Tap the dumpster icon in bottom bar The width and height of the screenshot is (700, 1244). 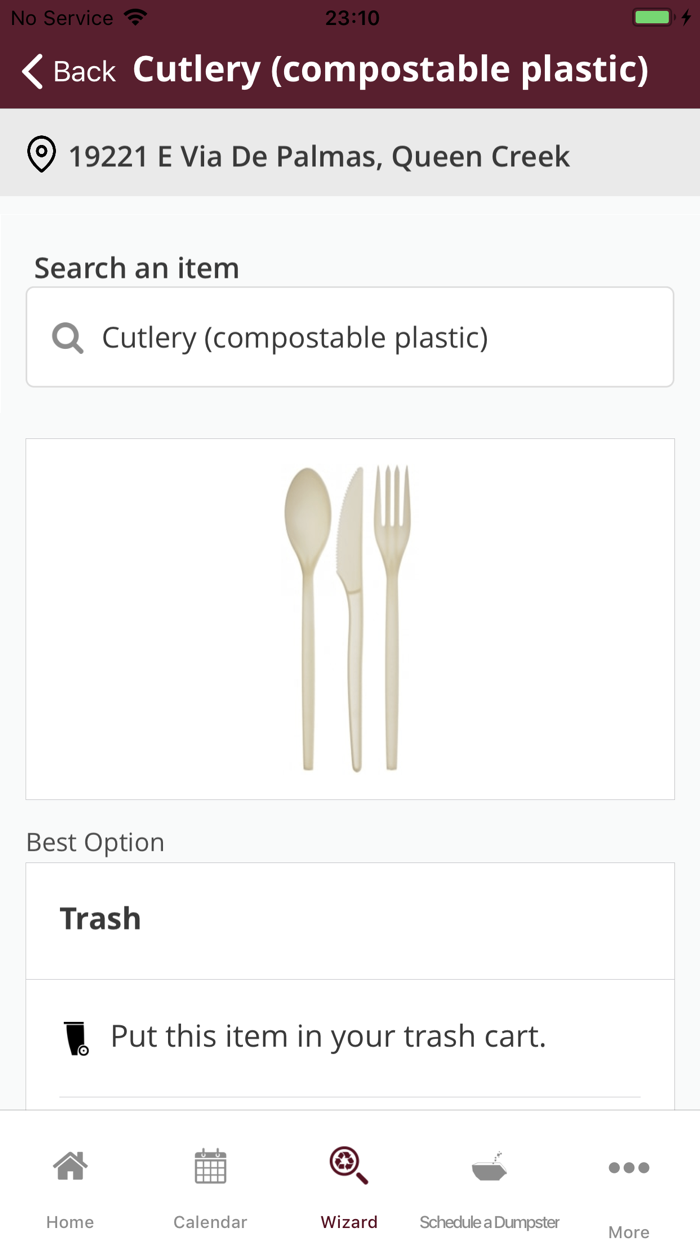[x=489, y=1167]
